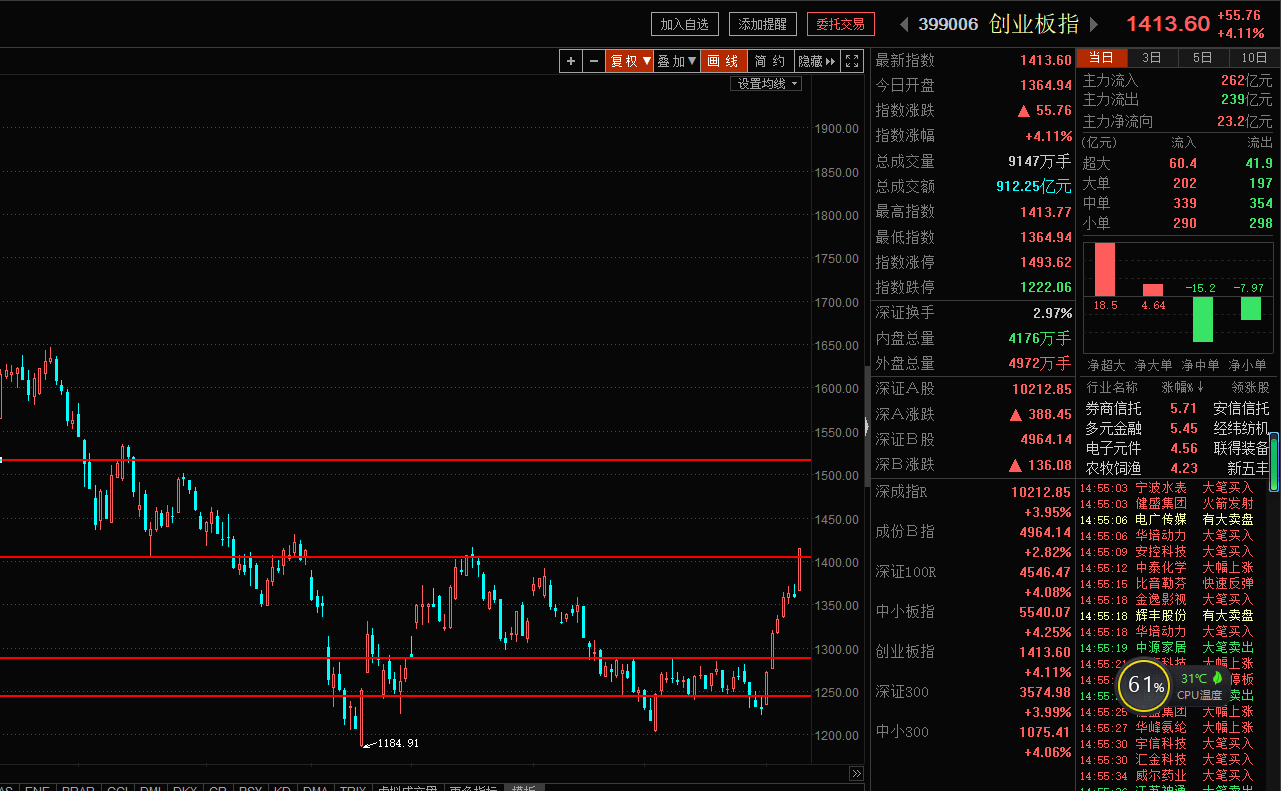
Task: Switch to the 当日 tab
Action: 1101,58
